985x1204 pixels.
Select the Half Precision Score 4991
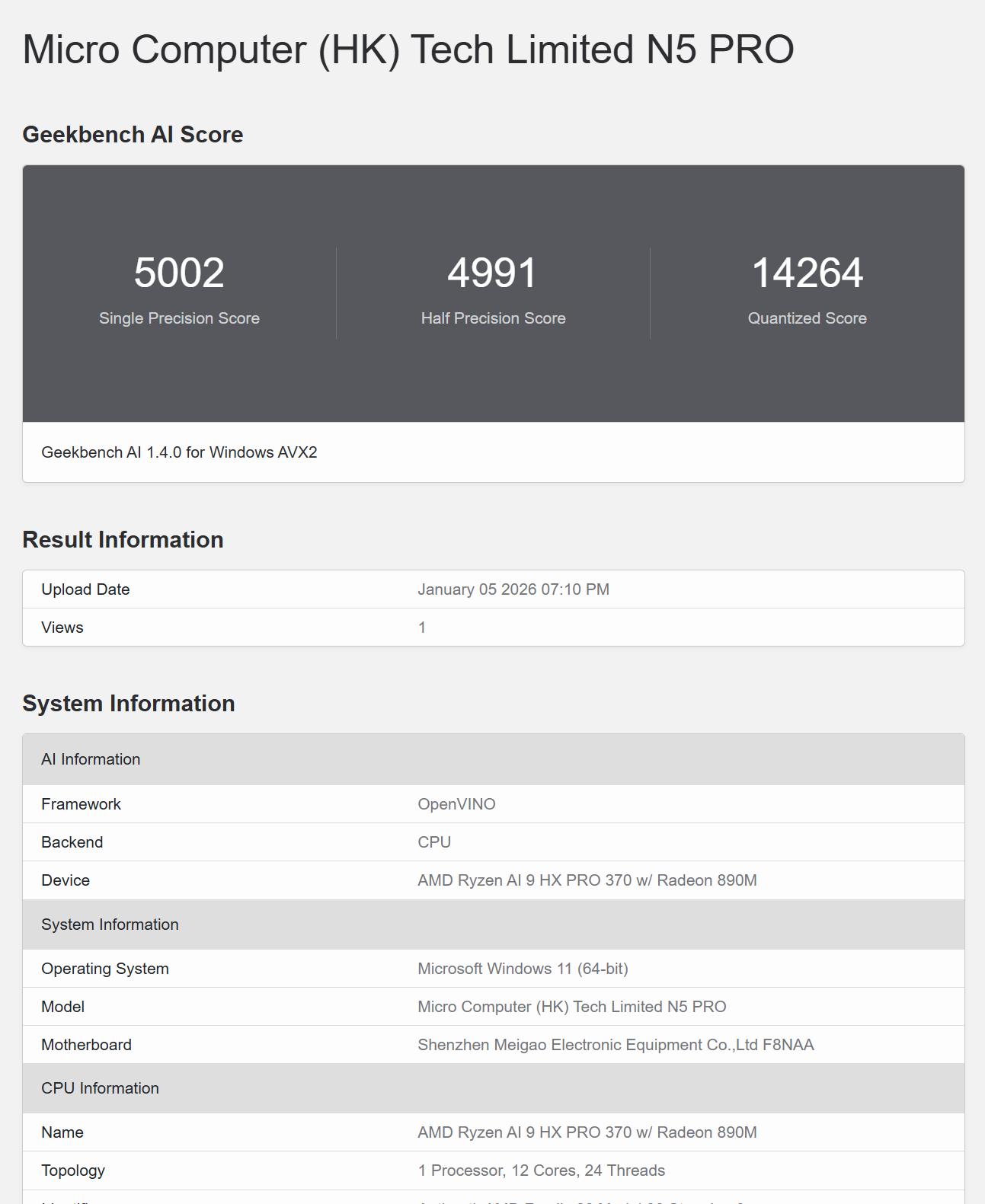[x=493, y=273]
